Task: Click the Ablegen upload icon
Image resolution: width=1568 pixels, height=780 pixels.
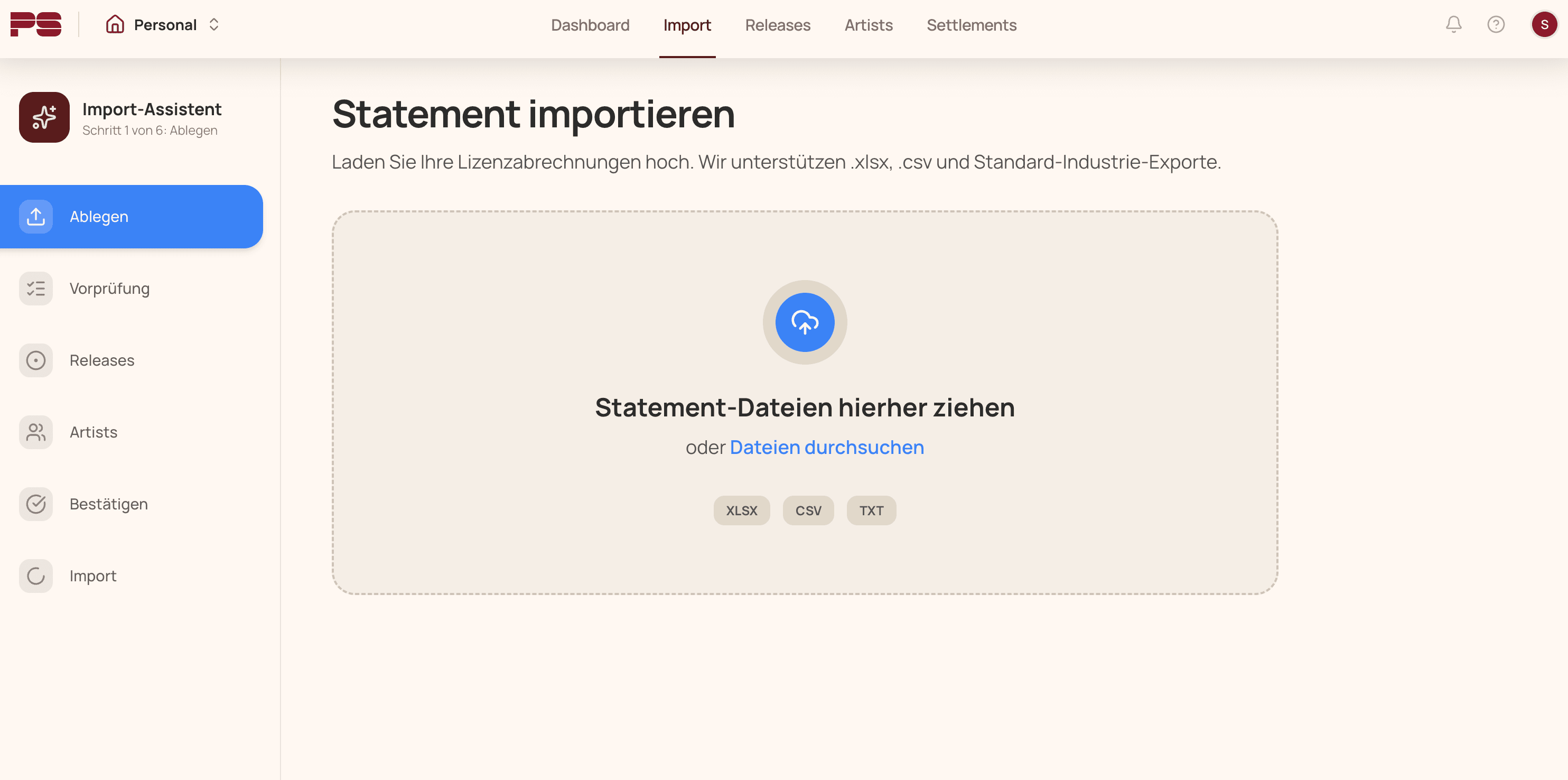Action: [x=36, y=216]
